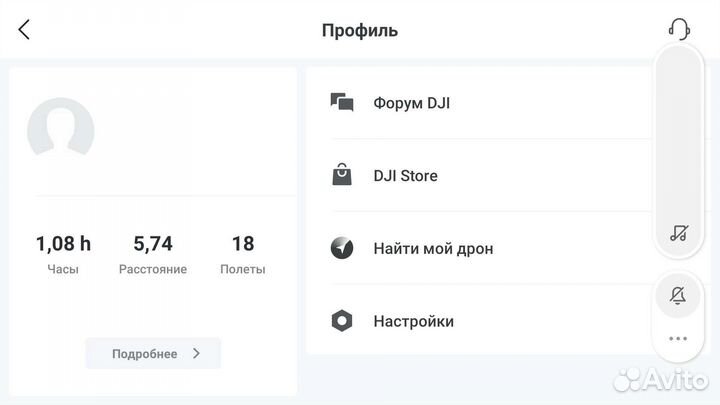Screen dimensions: 720x405
Task: Tap the 1,08 h Часы statistic
Action: click(63, 254)
